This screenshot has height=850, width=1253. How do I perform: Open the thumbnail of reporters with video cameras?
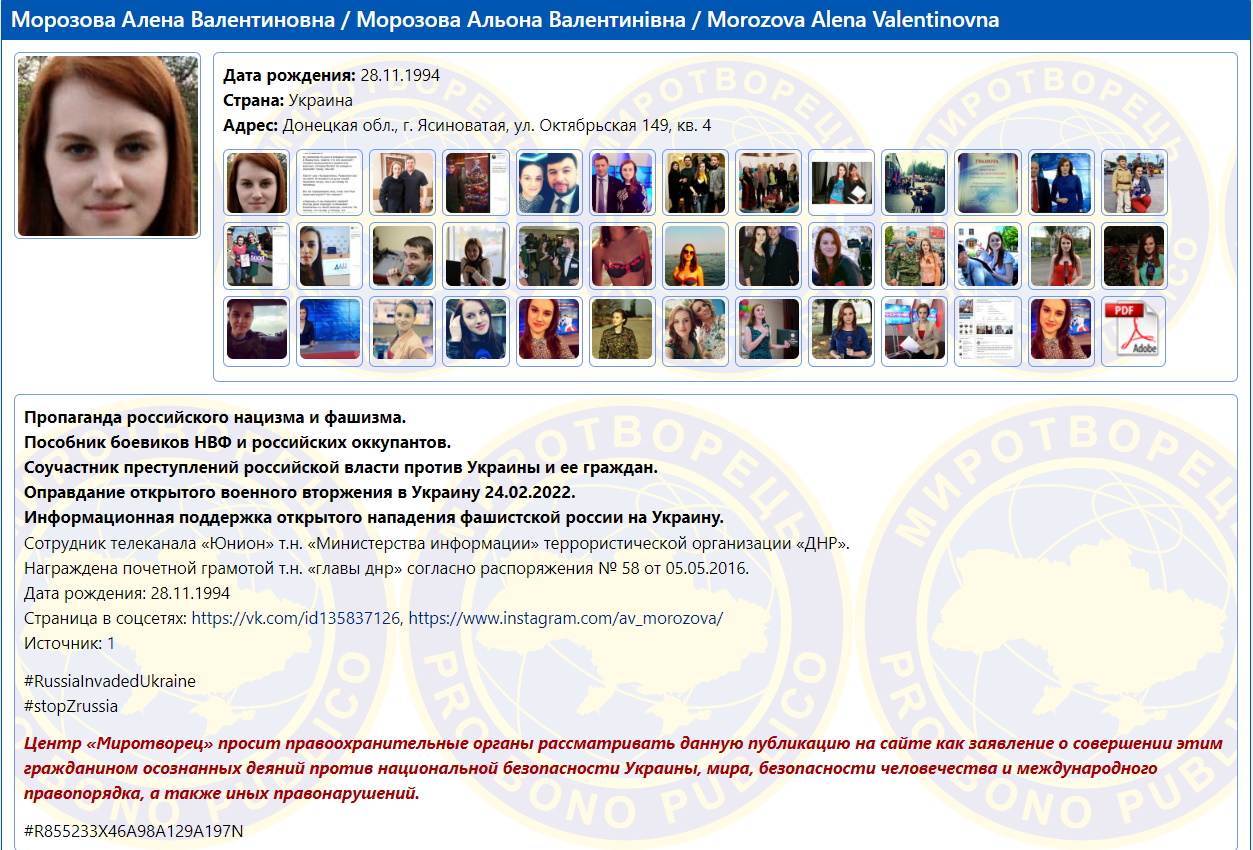[x=549, y=256]
